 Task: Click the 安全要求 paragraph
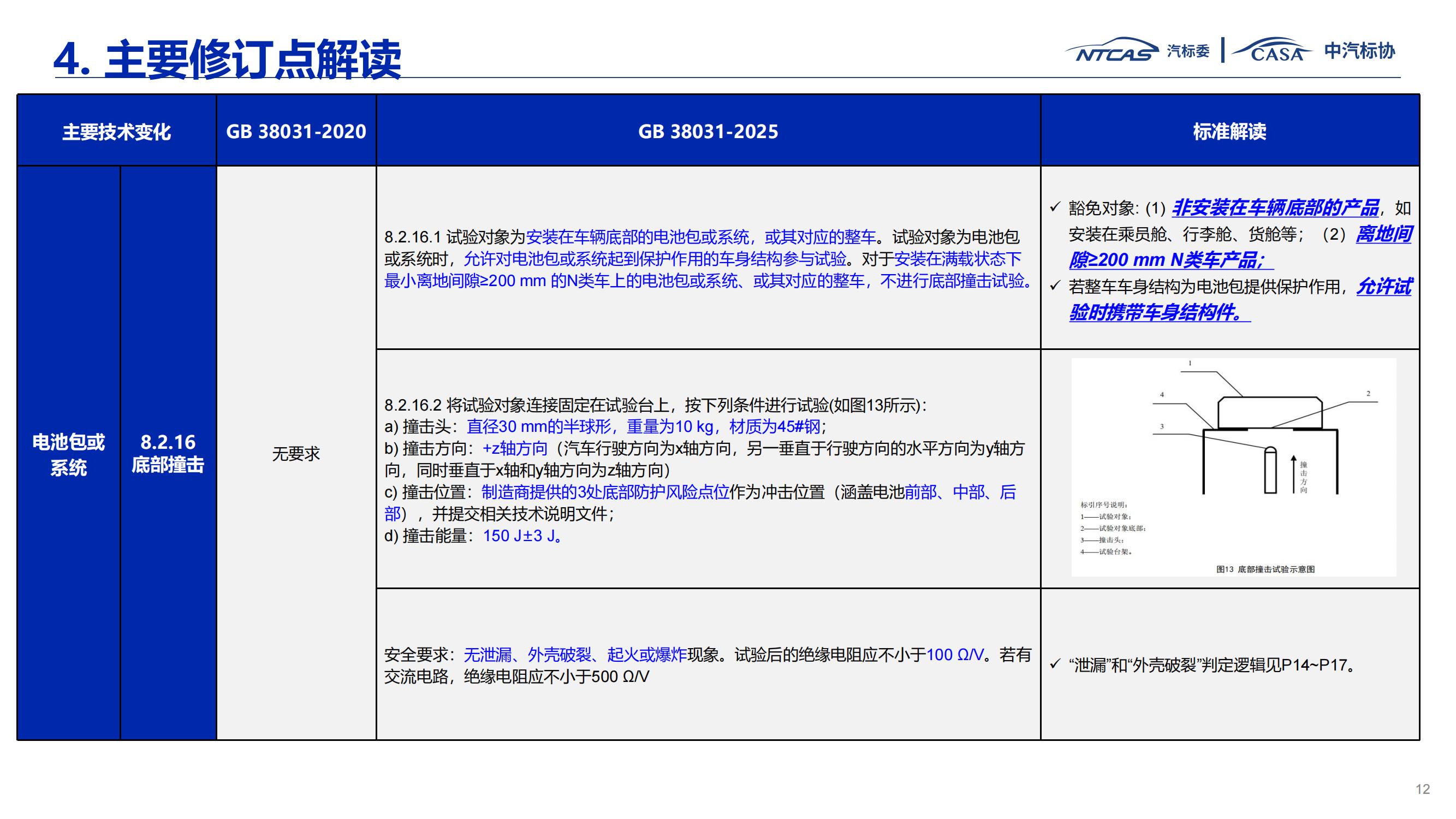[708, 665]
